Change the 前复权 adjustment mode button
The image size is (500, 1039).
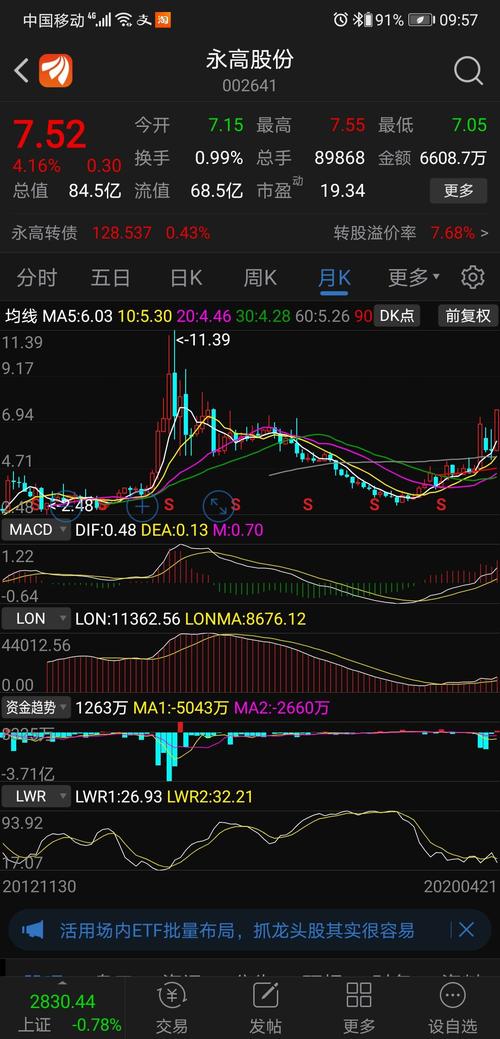(468, 315)
